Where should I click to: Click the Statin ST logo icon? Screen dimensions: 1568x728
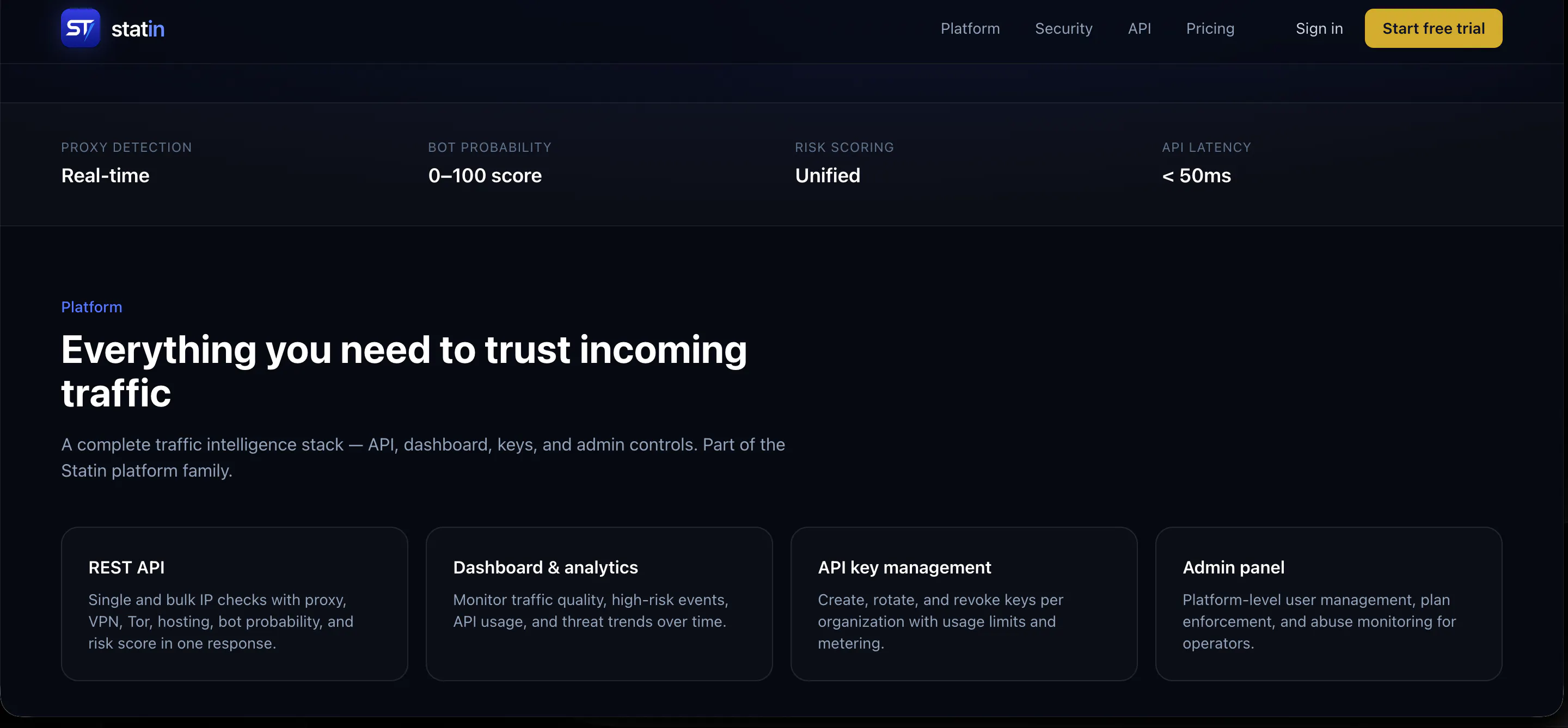coord(81,28)
